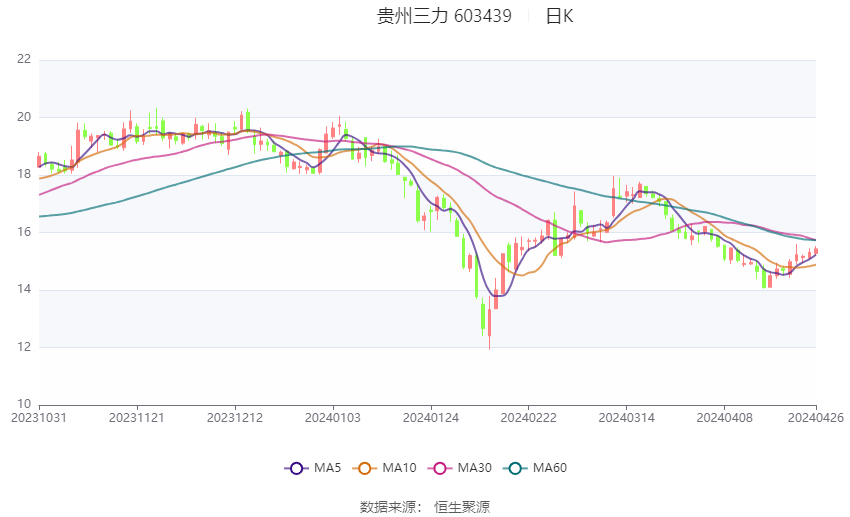The image size is (850, 517).
Task: Click the MA10 legend label text
Action: point(400,468)
